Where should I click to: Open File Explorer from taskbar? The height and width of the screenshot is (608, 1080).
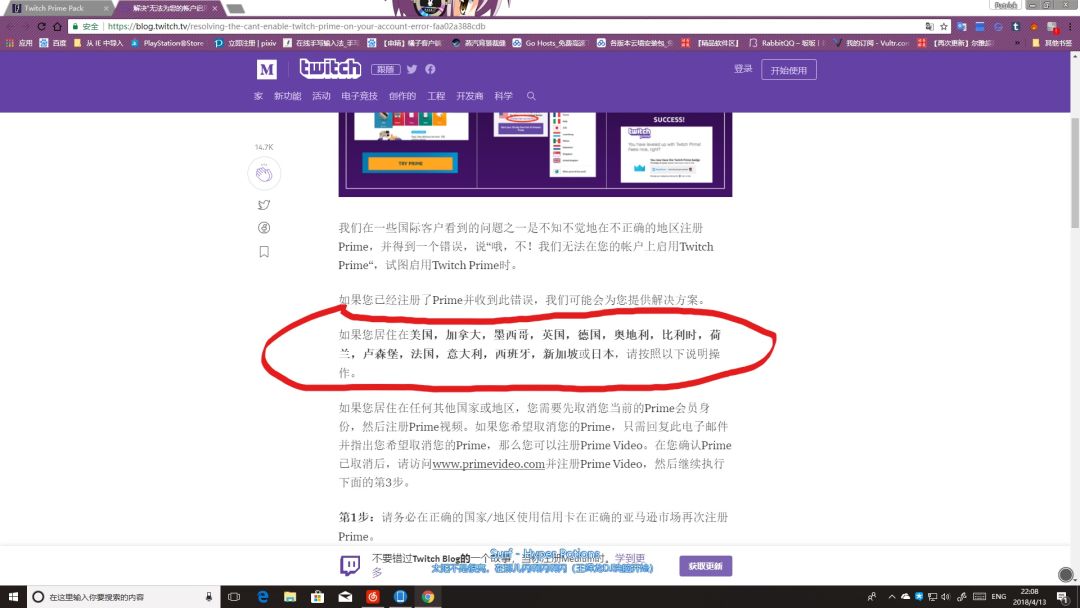(290, 597)
